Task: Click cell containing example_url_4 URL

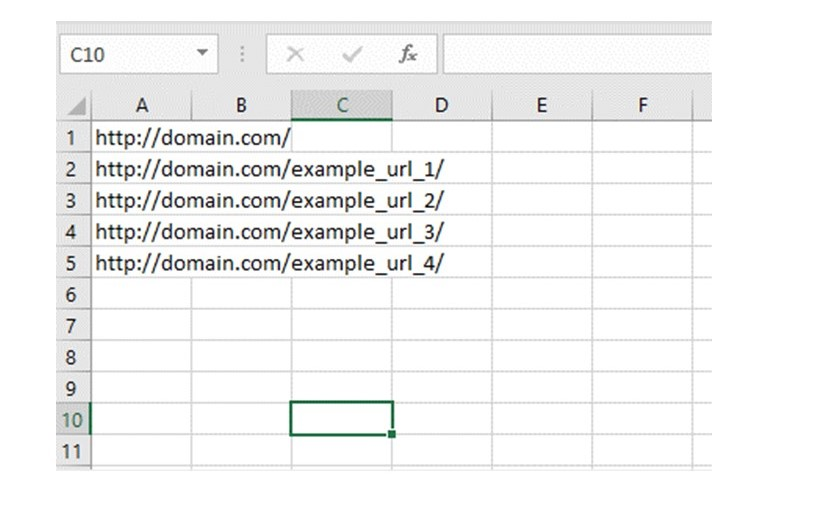Action: pos(142,264)
